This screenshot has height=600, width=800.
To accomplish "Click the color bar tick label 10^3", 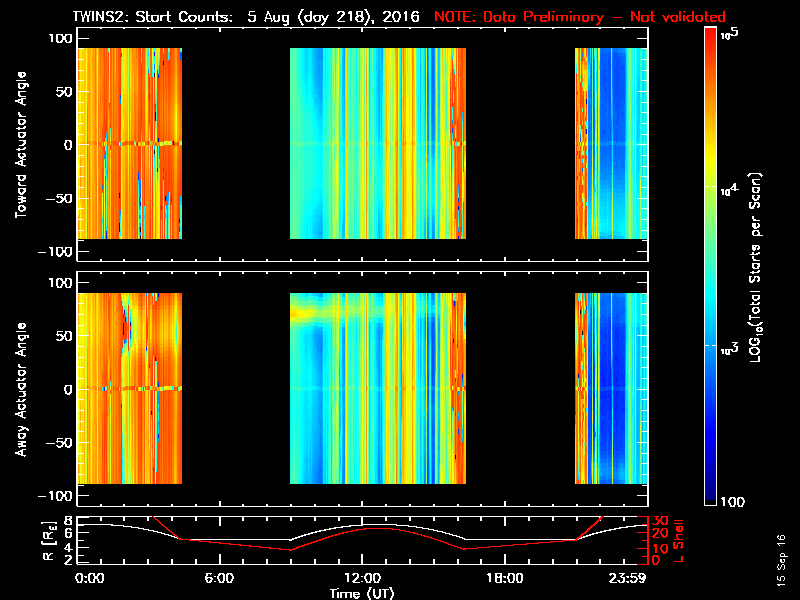I will (730, 349).
